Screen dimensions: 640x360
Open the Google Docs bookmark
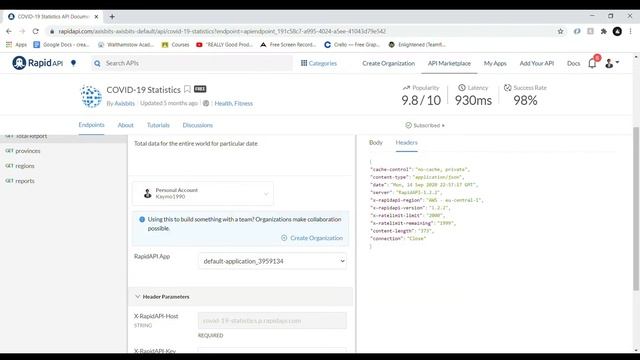pos(61,44)
